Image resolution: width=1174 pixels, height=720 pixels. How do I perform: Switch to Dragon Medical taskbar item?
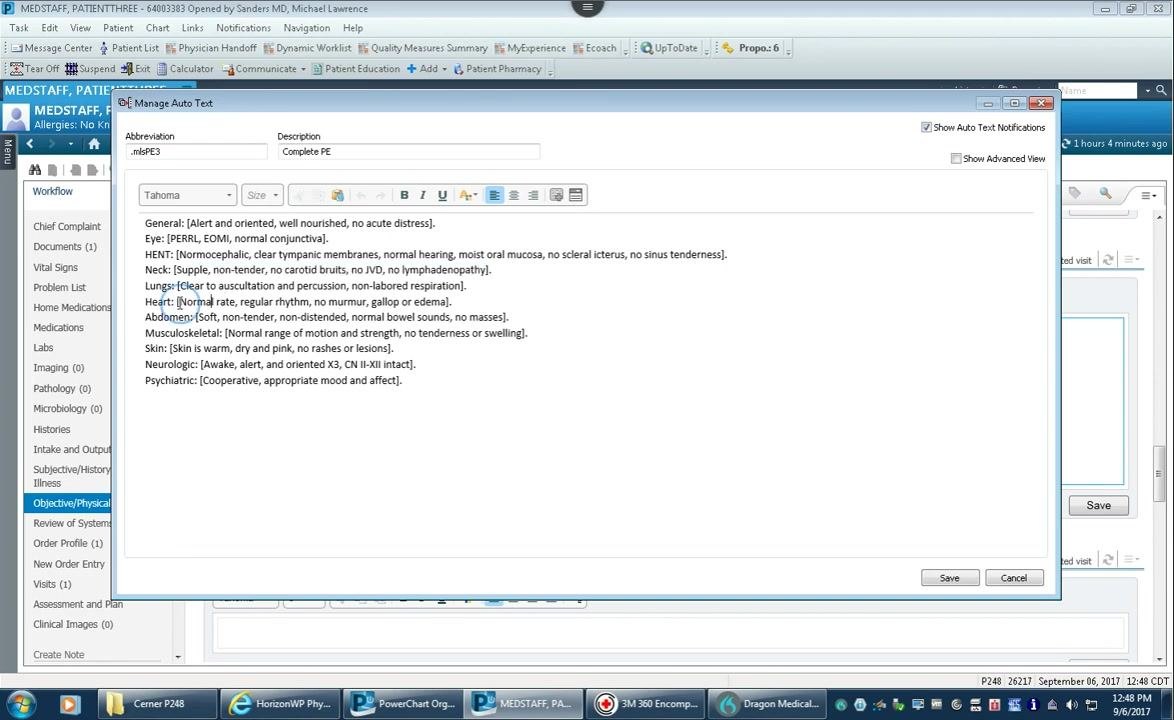[767, 704]
